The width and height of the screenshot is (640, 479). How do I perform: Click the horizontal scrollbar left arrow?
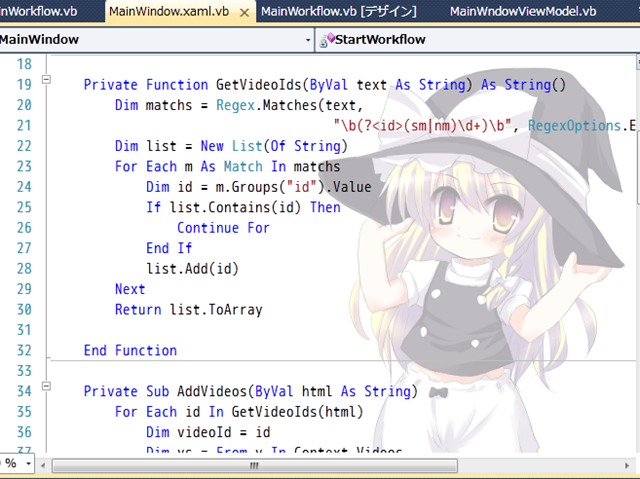click(x=45, y=465)
